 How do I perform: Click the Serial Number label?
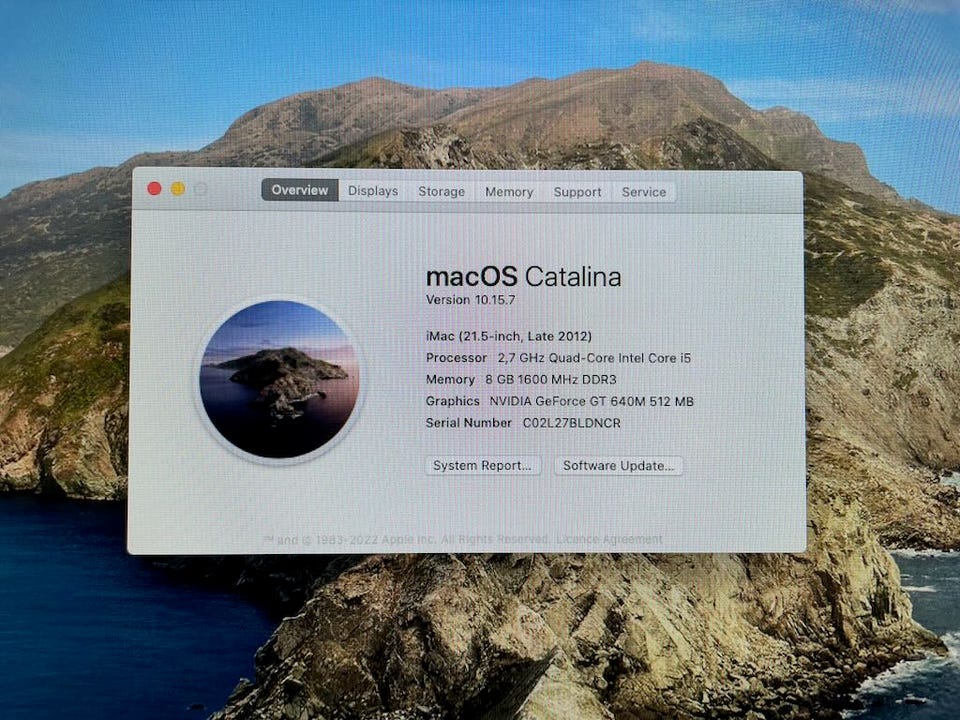tap(468, 422)
